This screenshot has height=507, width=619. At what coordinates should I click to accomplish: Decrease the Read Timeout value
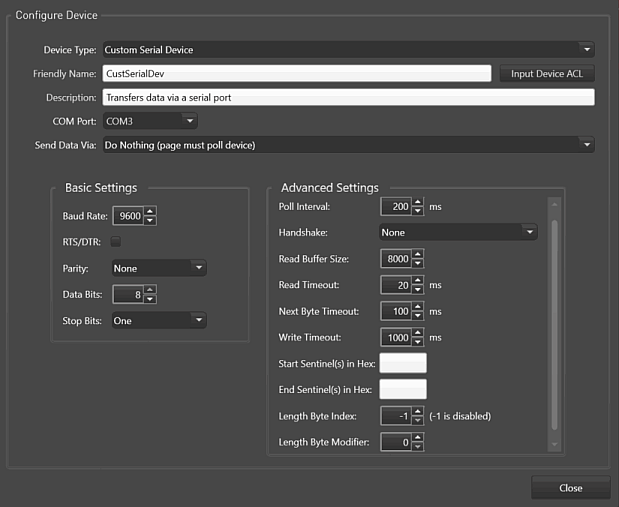[x=418, y=289]
